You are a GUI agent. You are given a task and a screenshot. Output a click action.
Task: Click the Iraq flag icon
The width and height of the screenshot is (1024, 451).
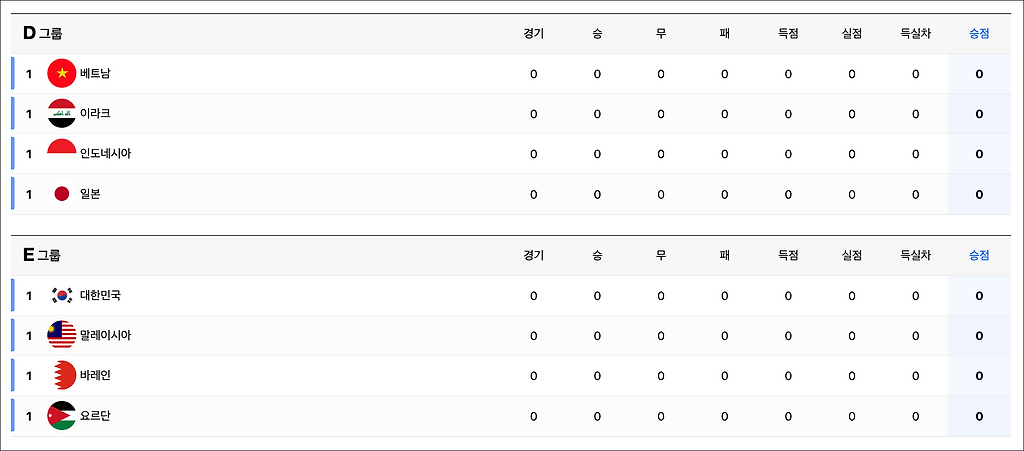[62, 114]
